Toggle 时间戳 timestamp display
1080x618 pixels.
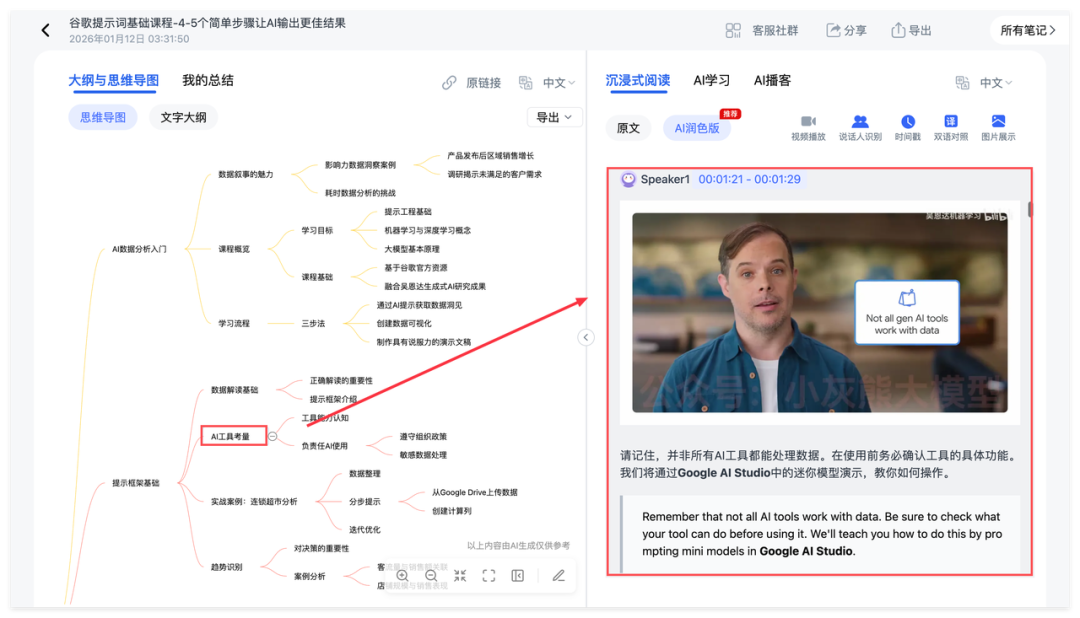(x=907, y=125)
